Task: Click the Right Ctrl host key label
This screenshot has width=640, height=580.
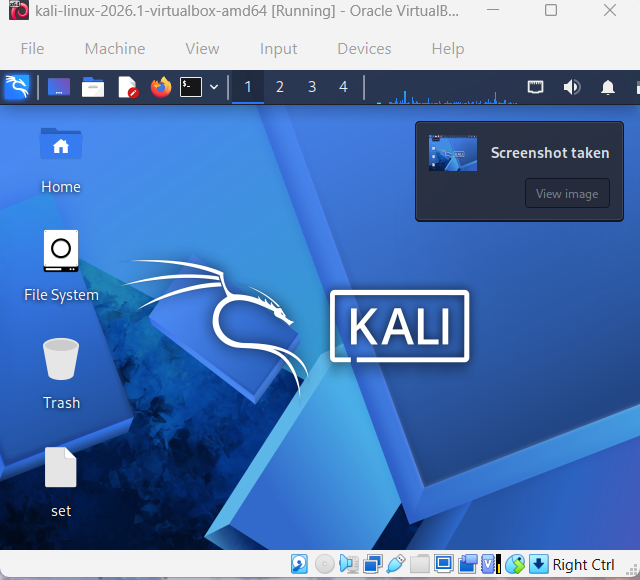Action: (x=583, y=565)
